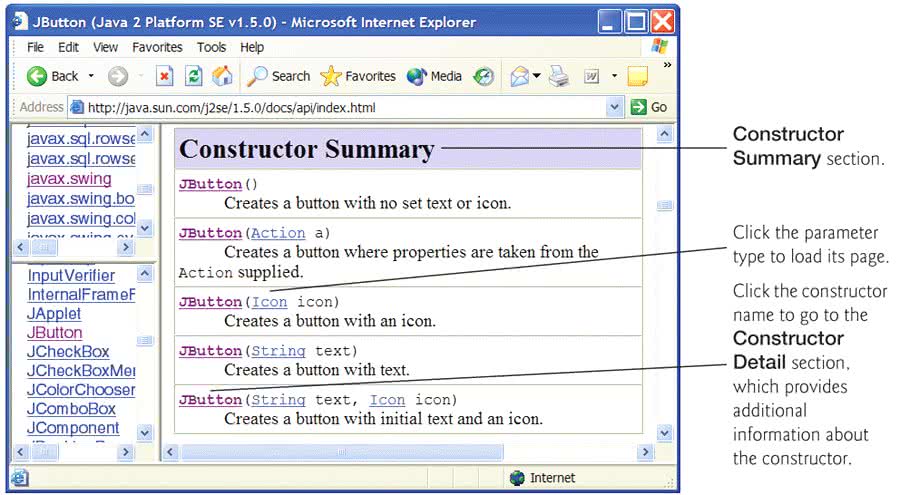The height and width of the screenshot is (495, 900).
Task: Open the Help menu
Action: click(x=252, y=47)
